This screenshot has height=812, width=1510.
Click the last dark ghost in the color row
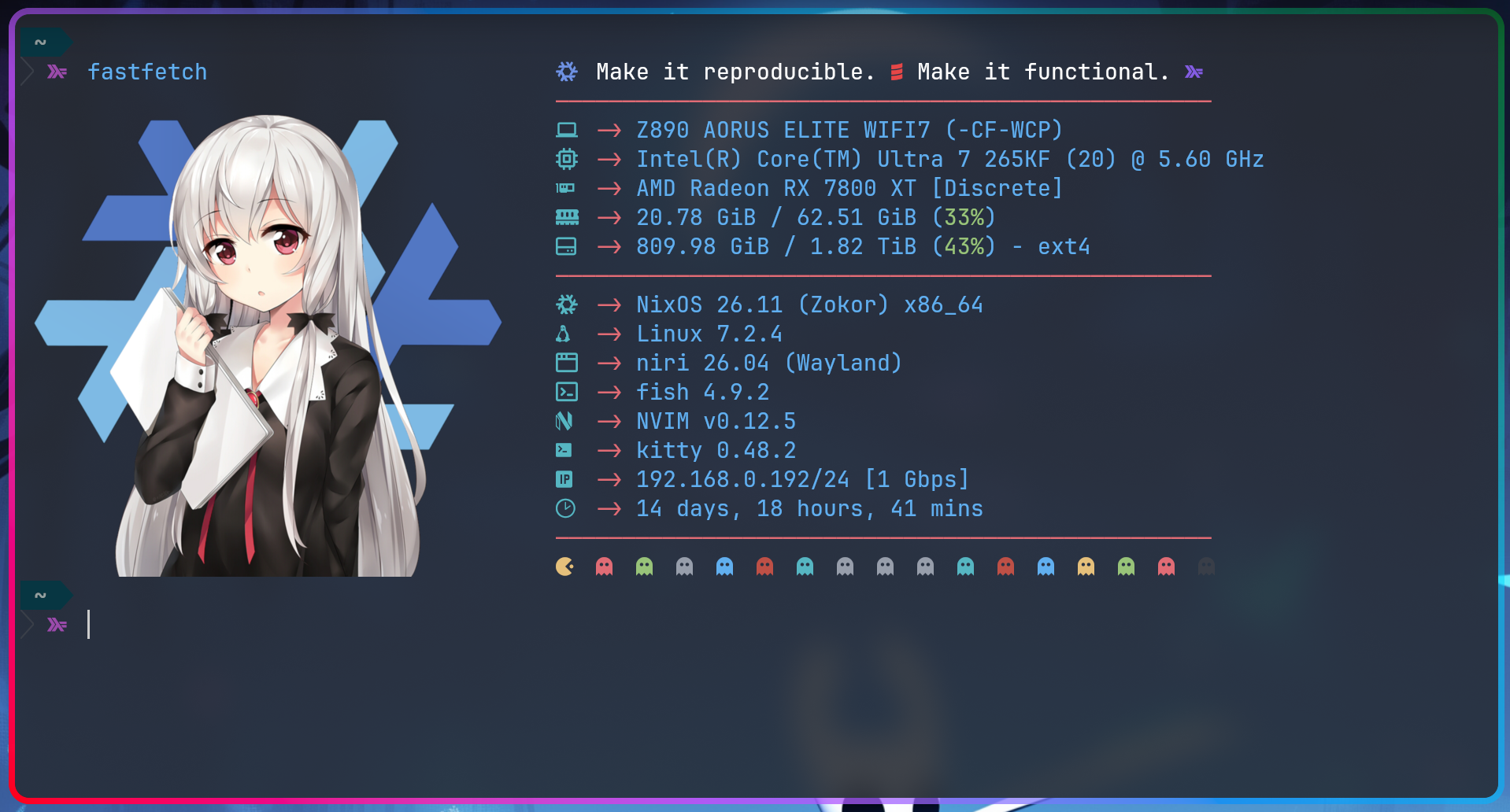point(1206,567)
